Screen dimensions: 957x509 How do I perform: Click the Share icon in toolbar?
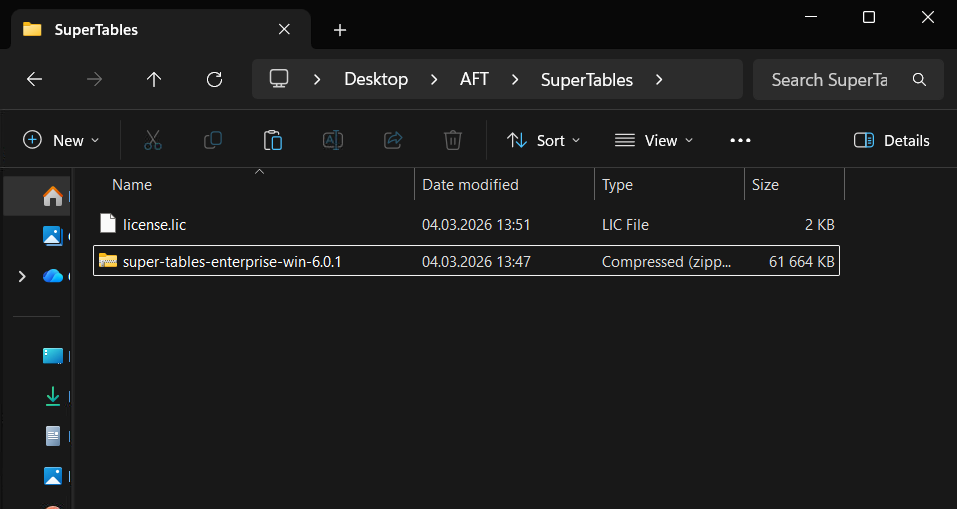coord(393,140)
